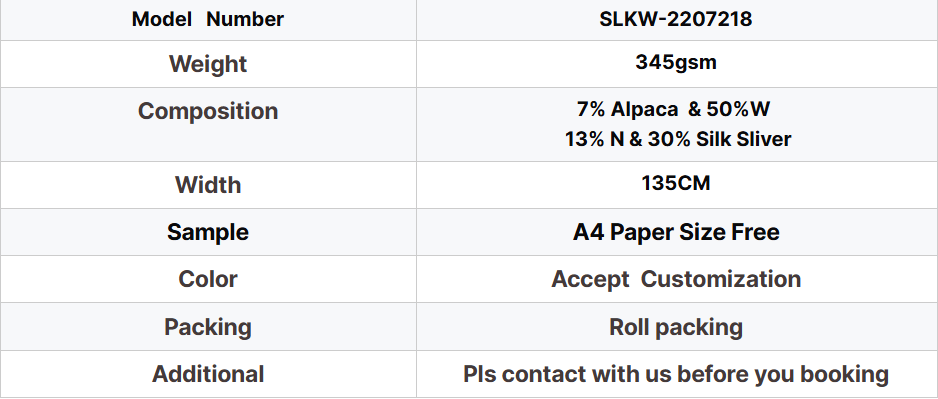The width and height of the screenshot is (938, 399).
Task: Select the 7% Alpaca & 50%W text
Action: pyautogui.click(x=673, y=109)
